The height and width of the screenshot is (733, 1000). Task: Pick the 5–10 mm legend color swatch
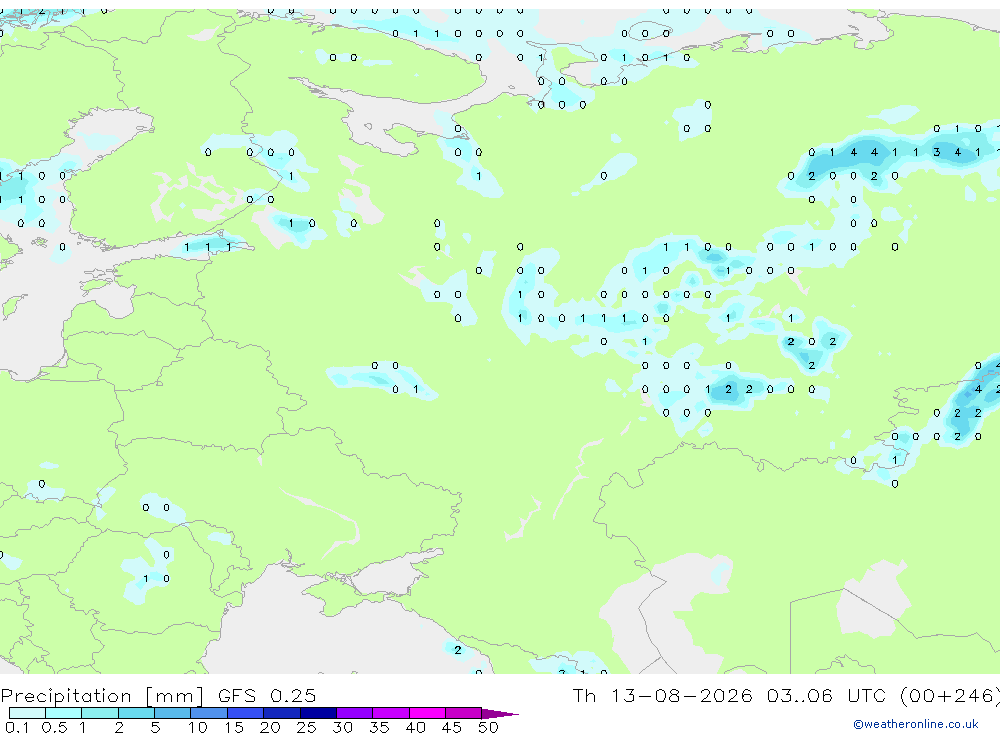tap(173, 713)
